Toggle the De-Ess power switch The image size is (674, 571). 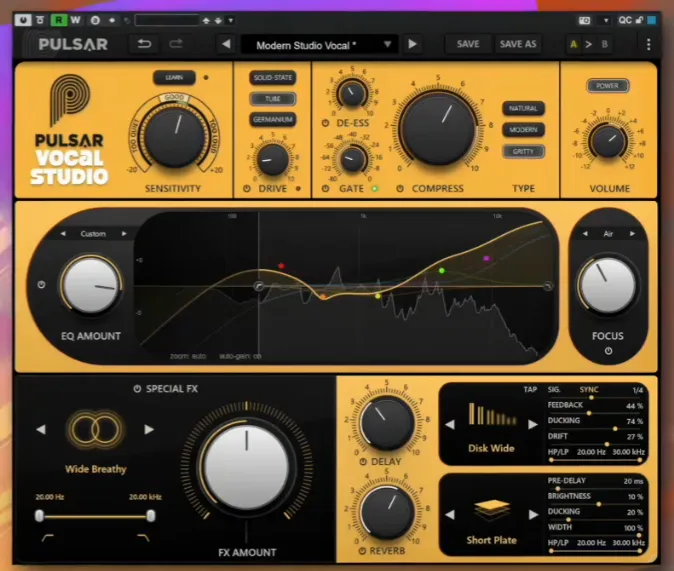tap(325, 123)
